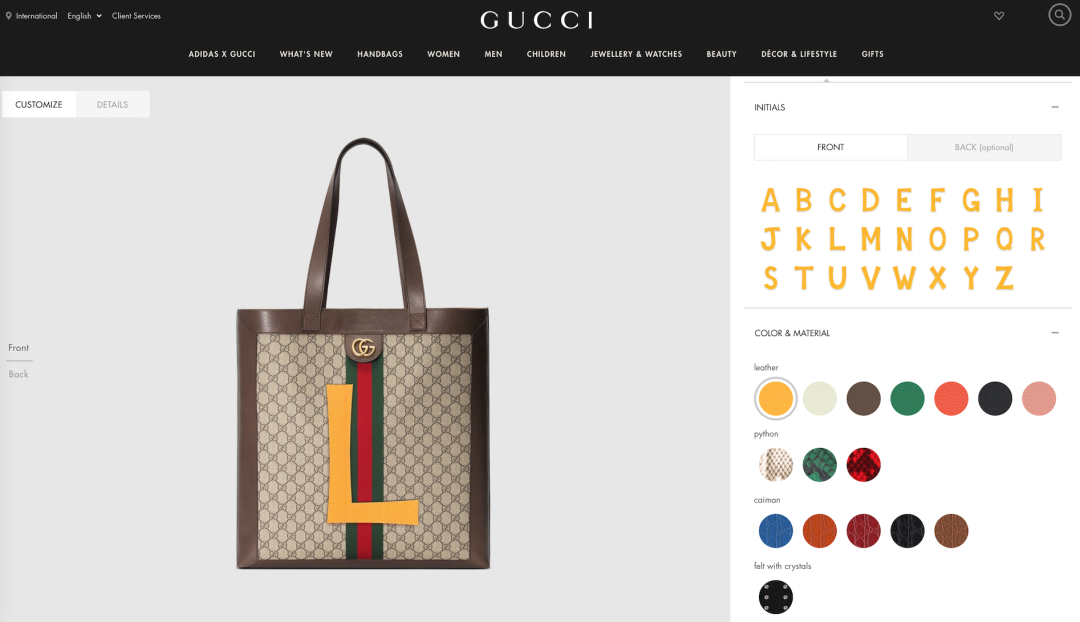
Task: Click the Gucci logo
Action: pyautogui.click(x=537, y=20)
